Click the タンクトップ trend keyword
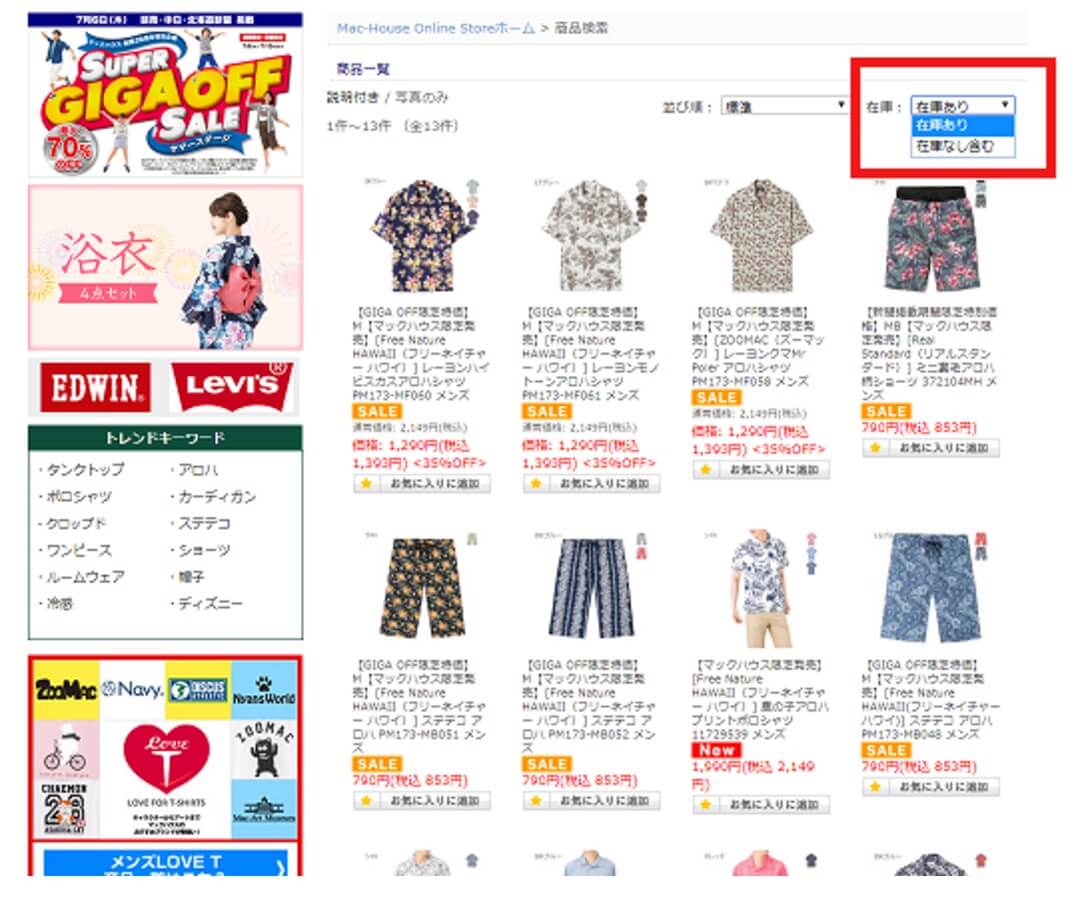Image resolution: width=1080 pixels, height=914 pixels. click(x=85, y=470)
